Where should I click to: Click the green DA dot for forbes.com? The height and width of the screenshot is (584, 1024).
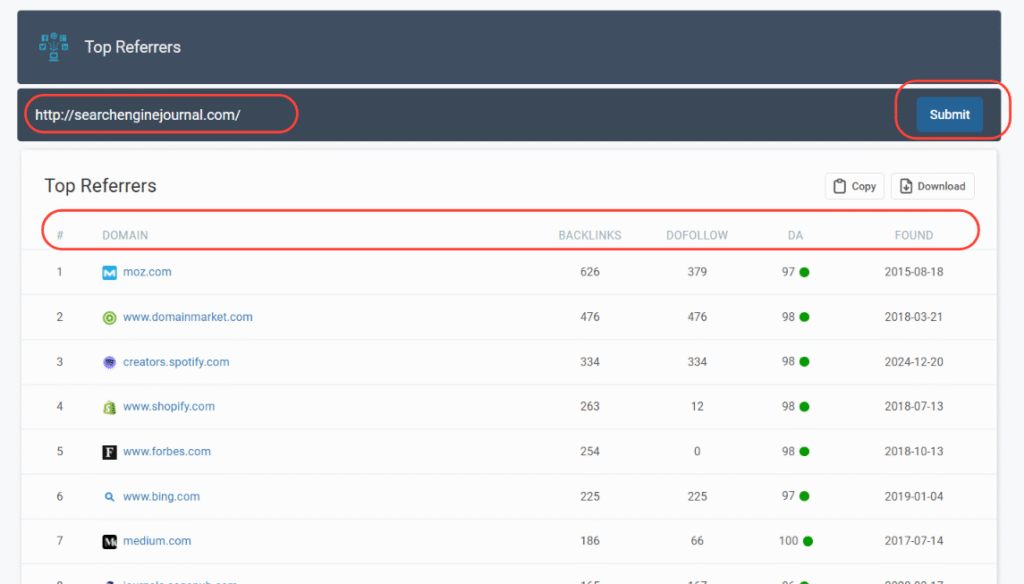805,451
